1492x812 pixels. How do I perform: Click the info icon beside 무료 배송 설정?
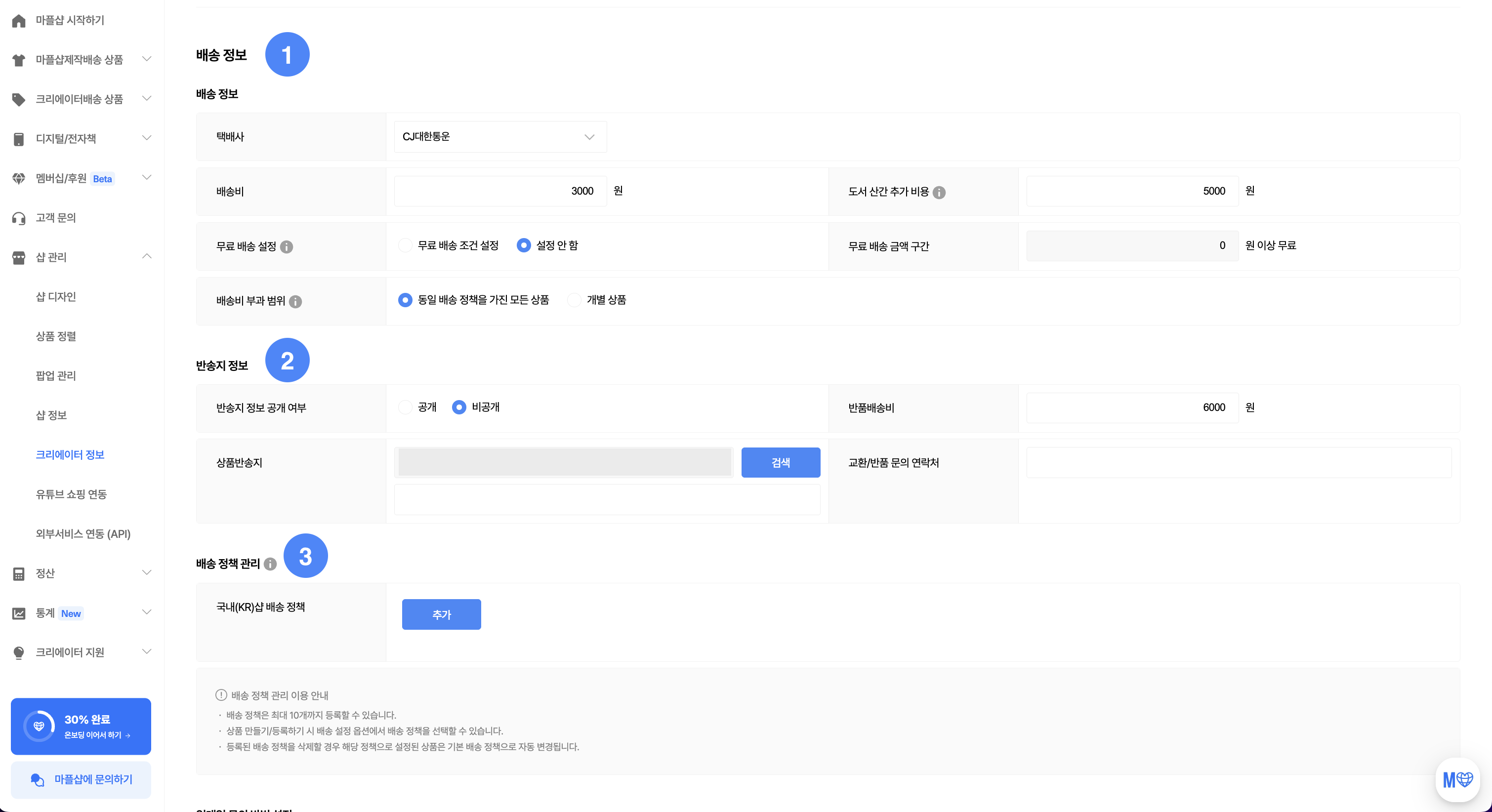(286, 247)
